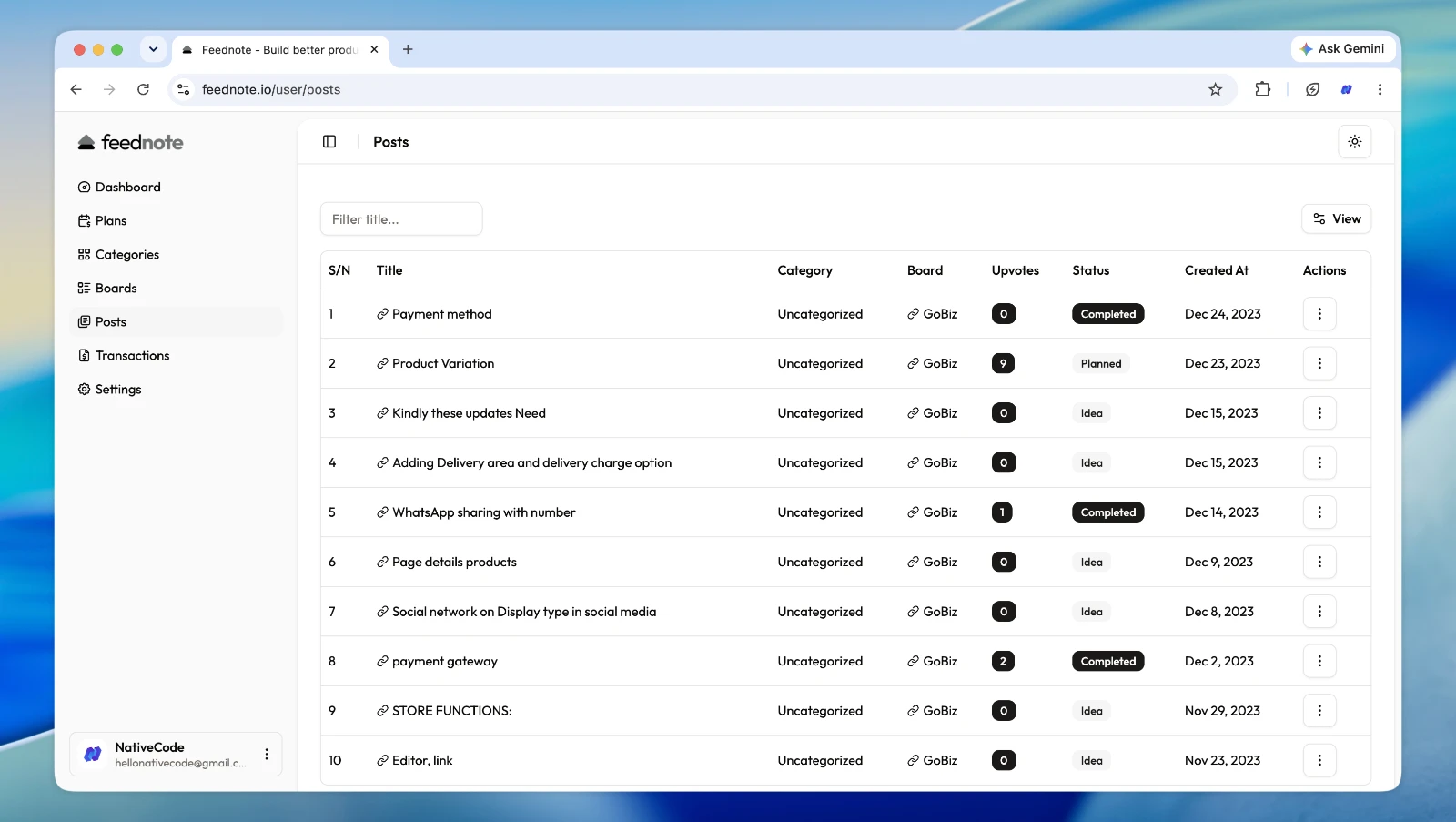
Task: Reload the page
Action: pos(143,89)
